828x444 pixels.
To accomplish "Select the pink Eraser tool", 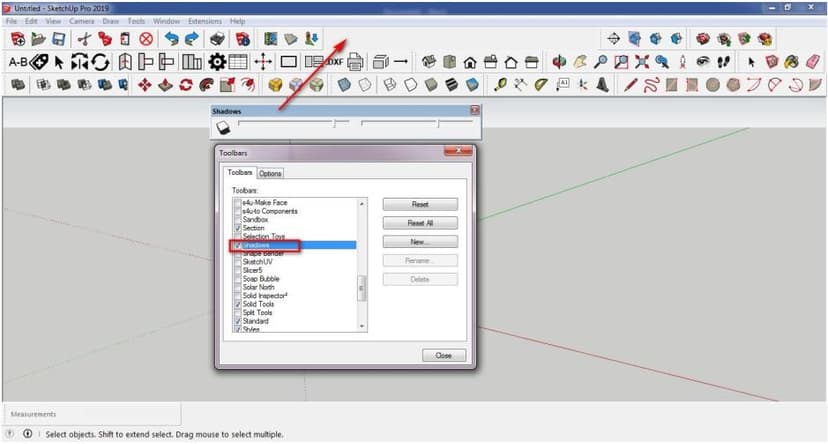I will point(813,62).
